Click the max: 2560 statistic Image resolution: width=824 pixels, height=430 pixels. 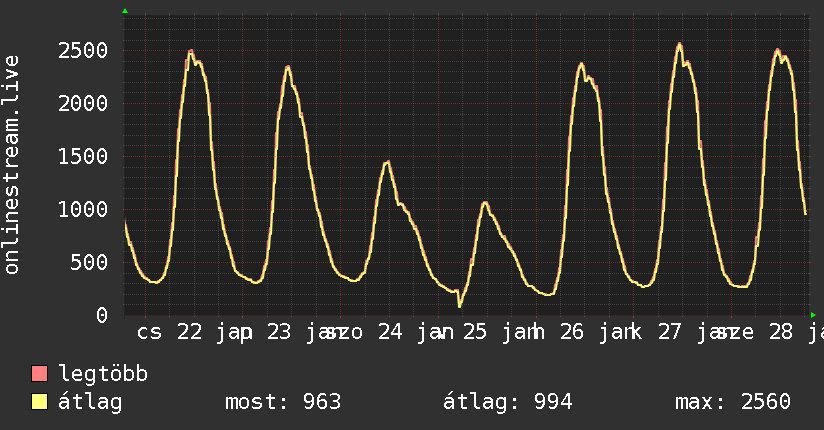pyautogui.click(x=733, y=402)
